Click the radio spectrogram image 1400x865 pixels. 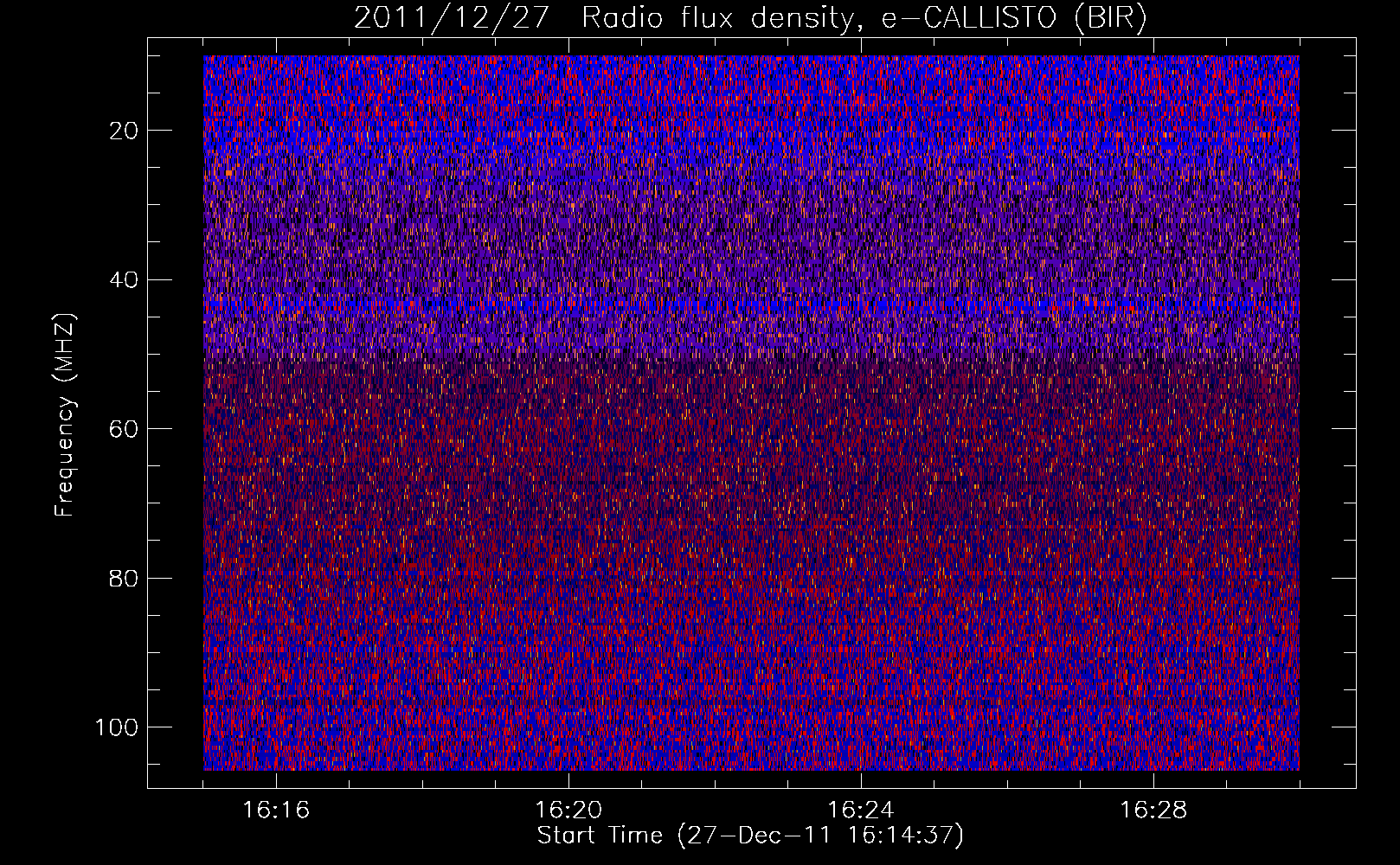(751, 413)
